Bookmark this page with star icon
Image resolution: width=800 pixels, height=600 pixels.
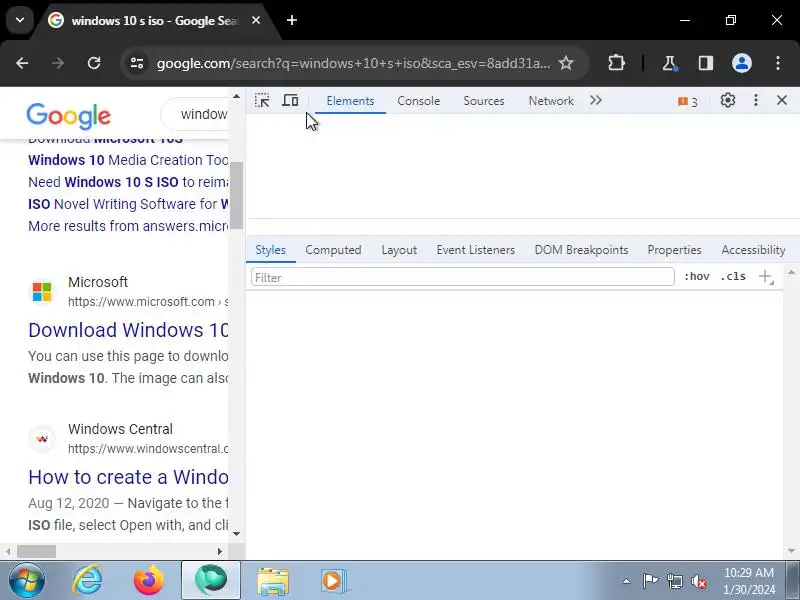(566, 63)
